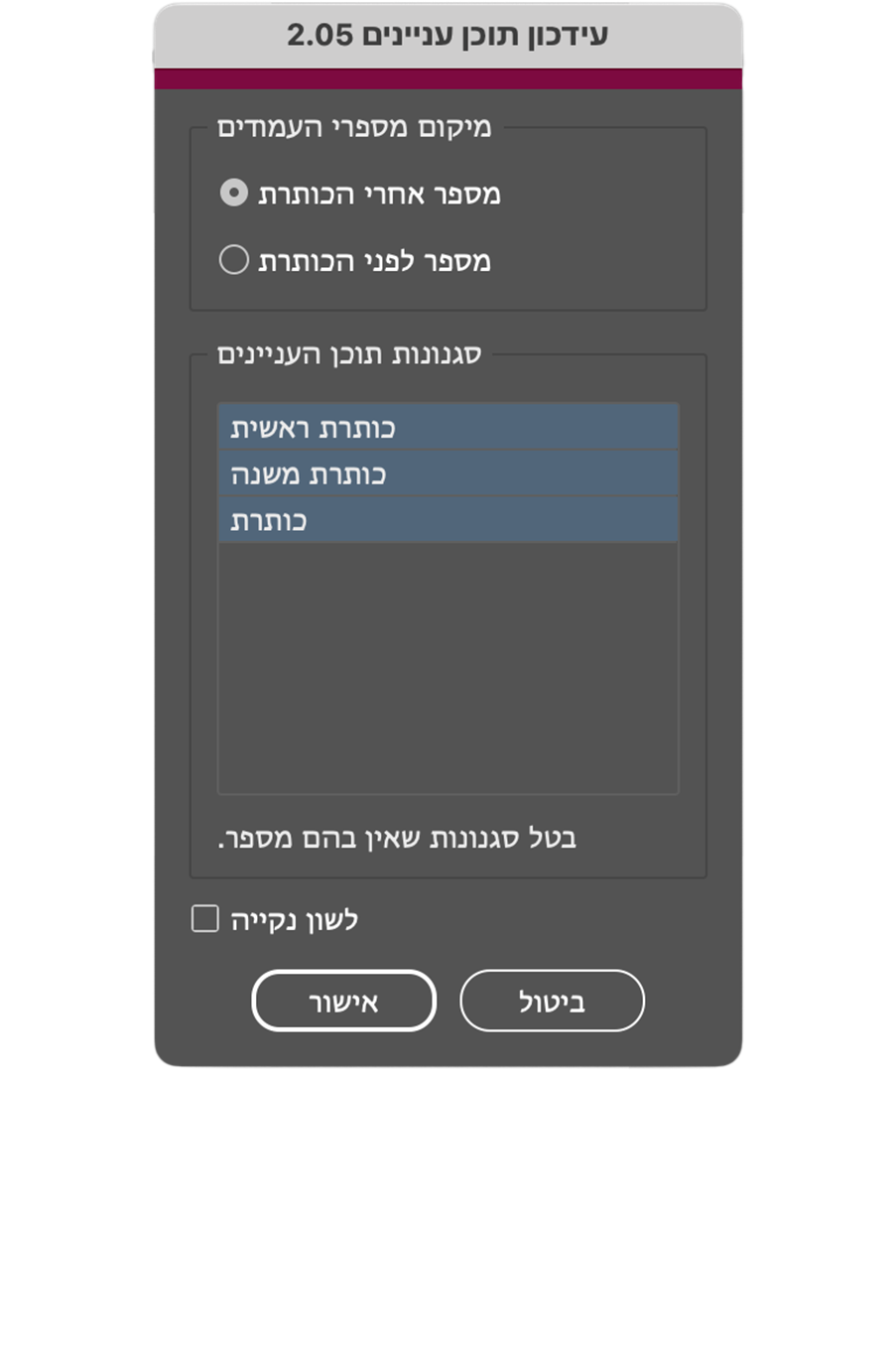Click the hint text 'בטל סגנונות שאין בהם מספר.'
Viewport: 896px width, 1345px height.
pyautogui.click(x=397, y=839)
